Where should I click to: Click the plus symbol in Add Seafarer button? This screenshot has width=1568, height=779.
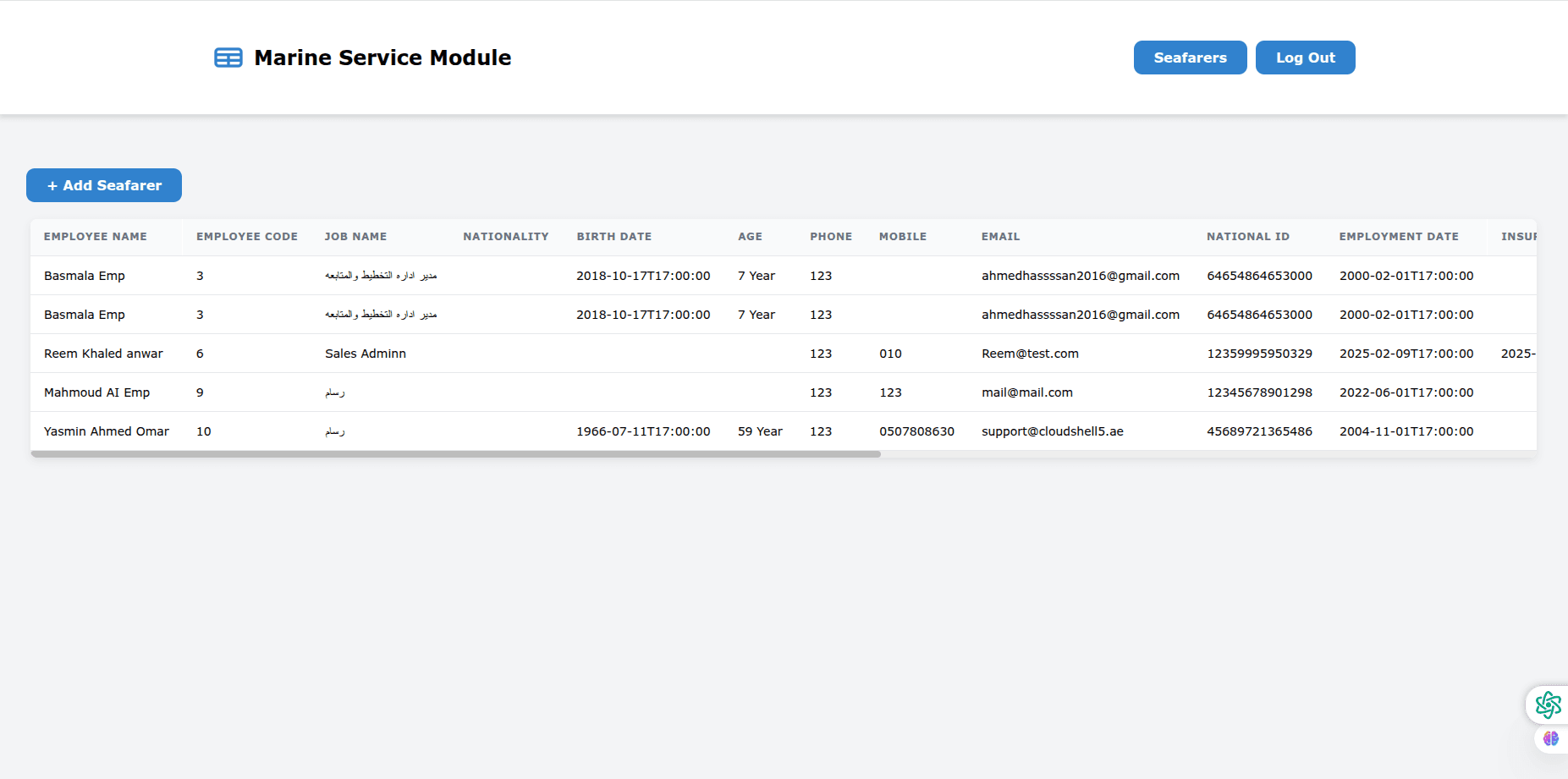point(53,185)
